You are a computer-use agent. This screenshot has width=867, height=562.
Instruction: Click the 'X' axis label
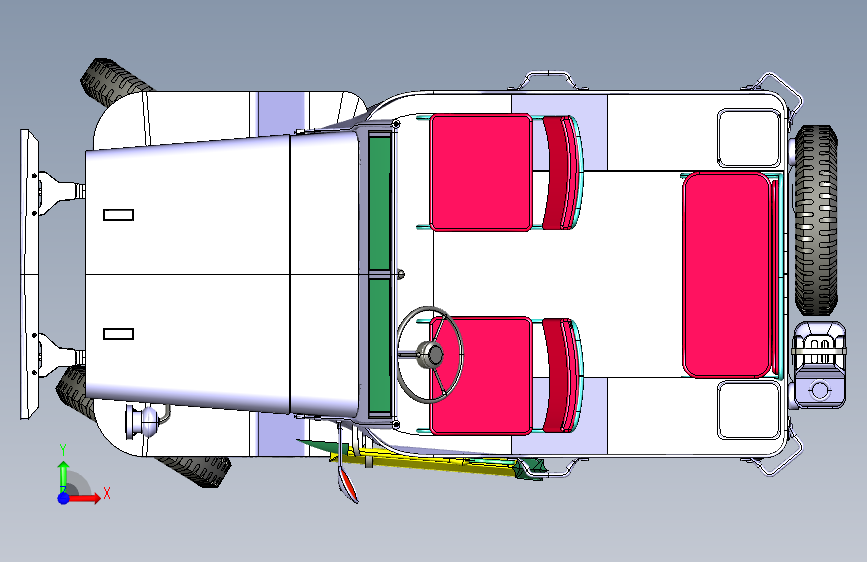point(107,493)
